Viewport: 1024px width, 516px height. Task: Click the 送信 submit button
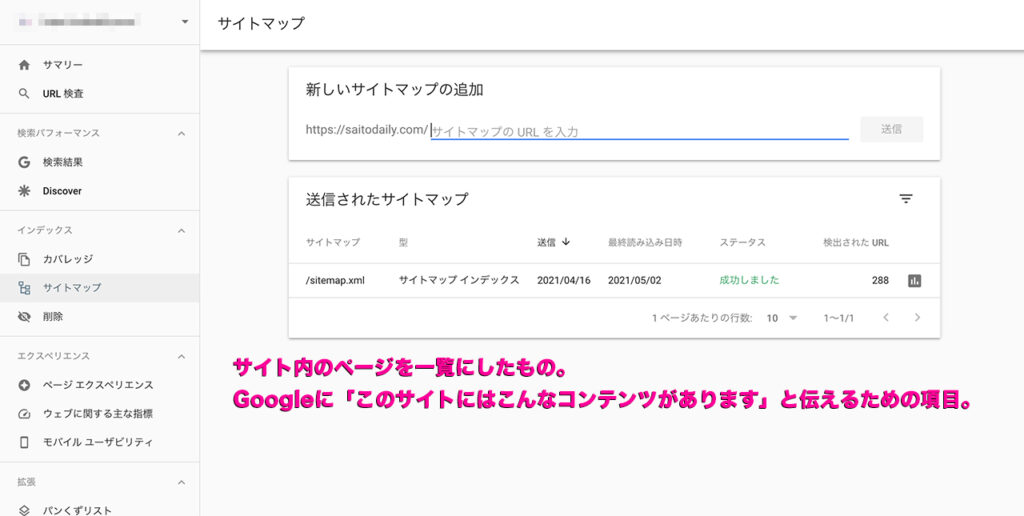[x=891, y=129]
